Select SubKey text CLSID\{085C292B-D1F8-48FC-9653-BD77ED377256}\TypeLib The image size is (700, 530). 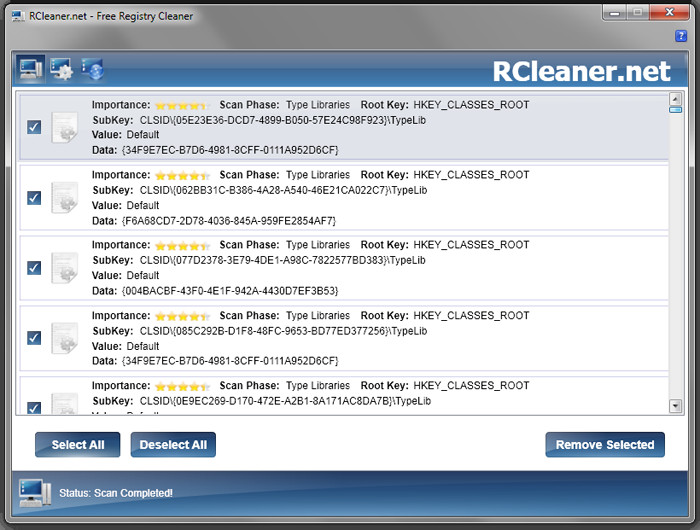tap(283, 331)
